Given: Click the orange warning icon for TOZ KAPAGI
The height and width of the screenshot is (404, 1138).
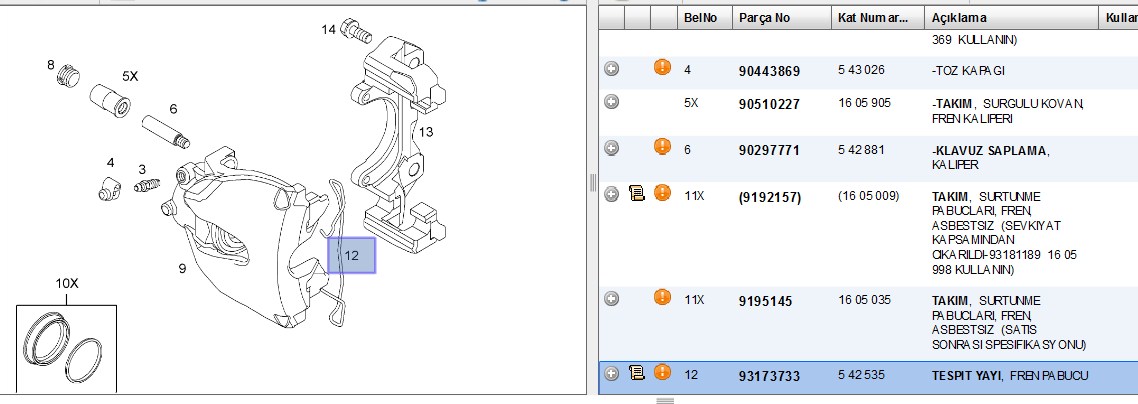Looking at the screenshot, I should 662,67.
